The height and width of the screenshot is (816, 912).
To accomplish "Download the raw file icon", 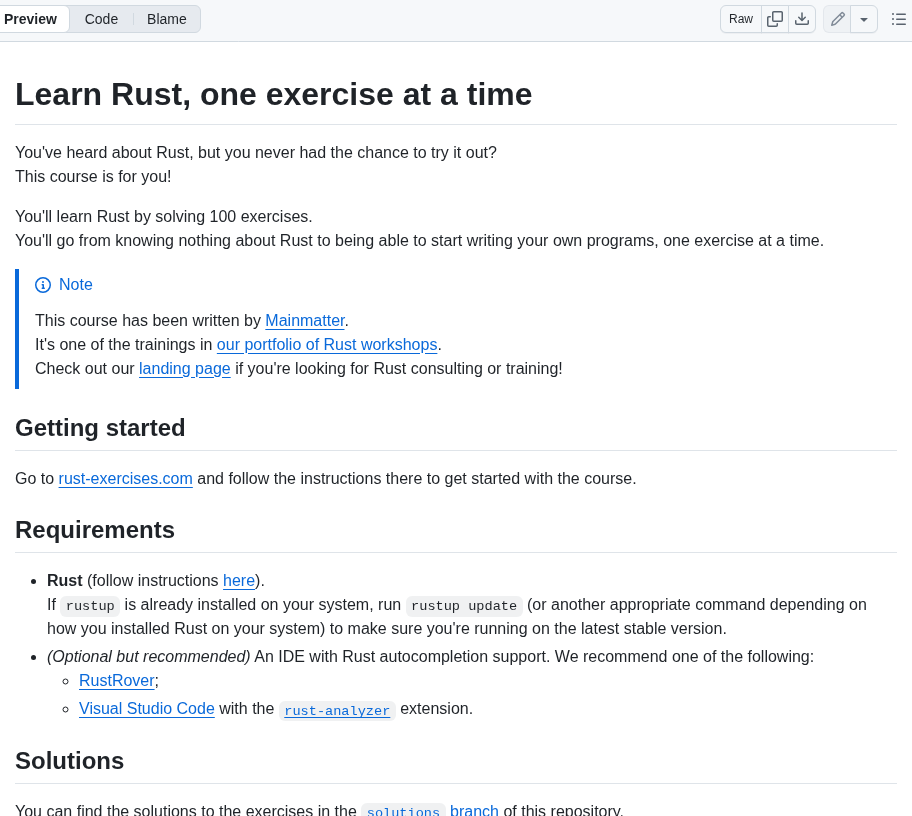I will point(802,19).
